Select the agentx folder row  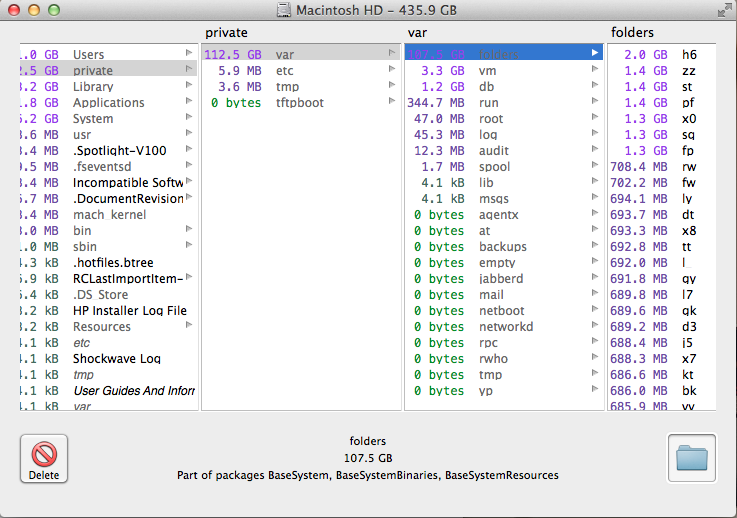[504, 214]
